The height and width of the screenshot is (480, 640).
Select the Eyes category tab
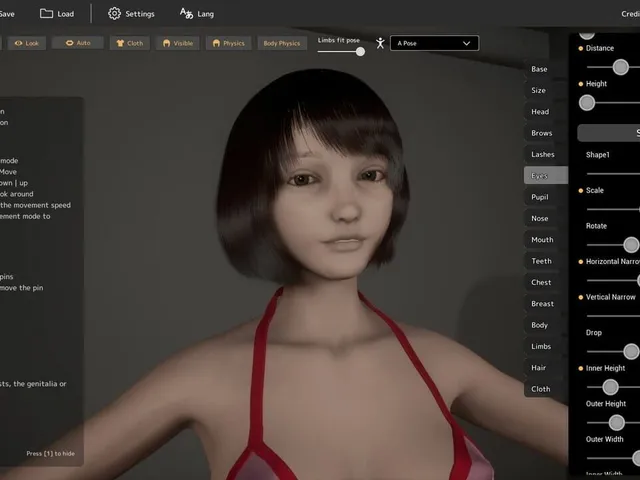[546, 176]
